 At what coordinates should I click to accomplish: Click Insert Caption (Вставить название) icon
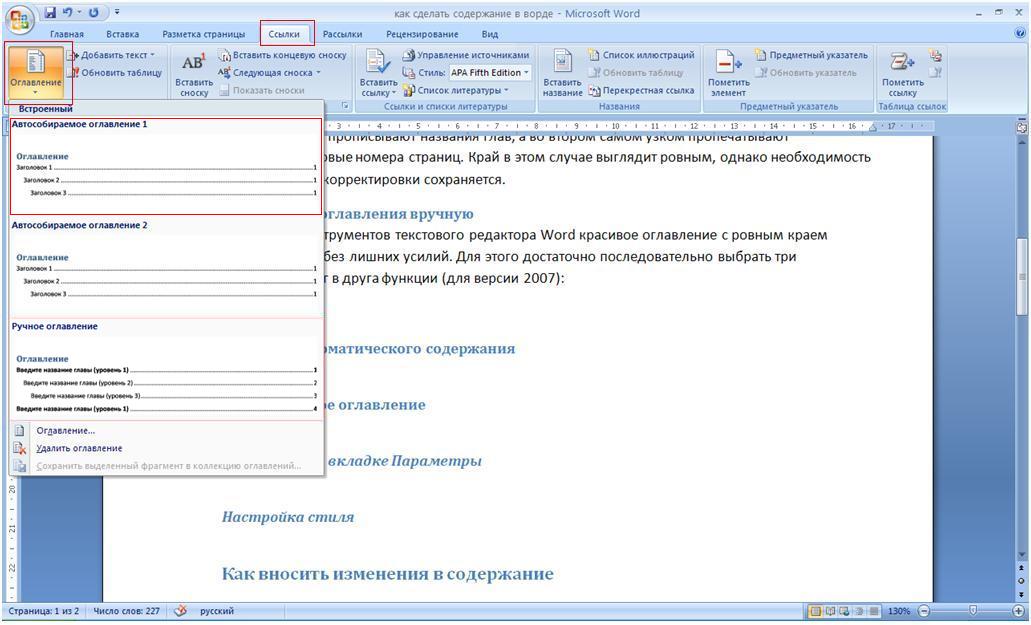[x=563, y=63]
